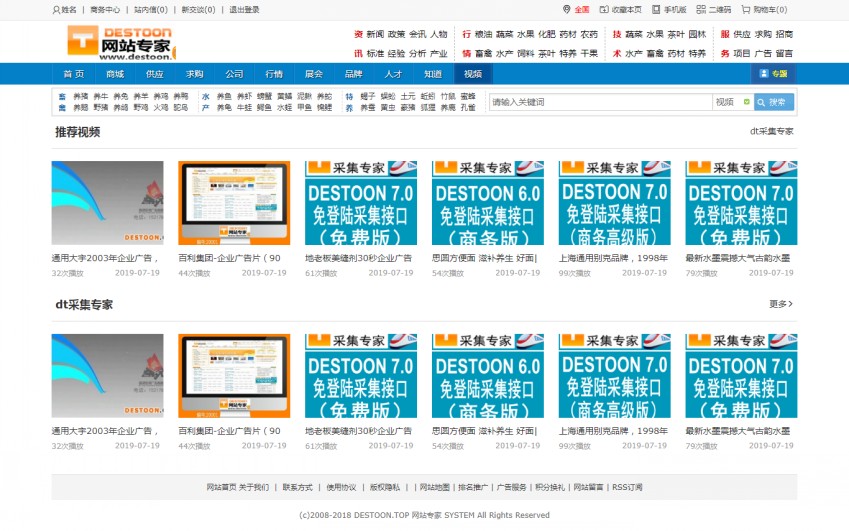849x531 pixels.
Task: Open the 品牌 nav tab
Action: [x=353, y=74]
